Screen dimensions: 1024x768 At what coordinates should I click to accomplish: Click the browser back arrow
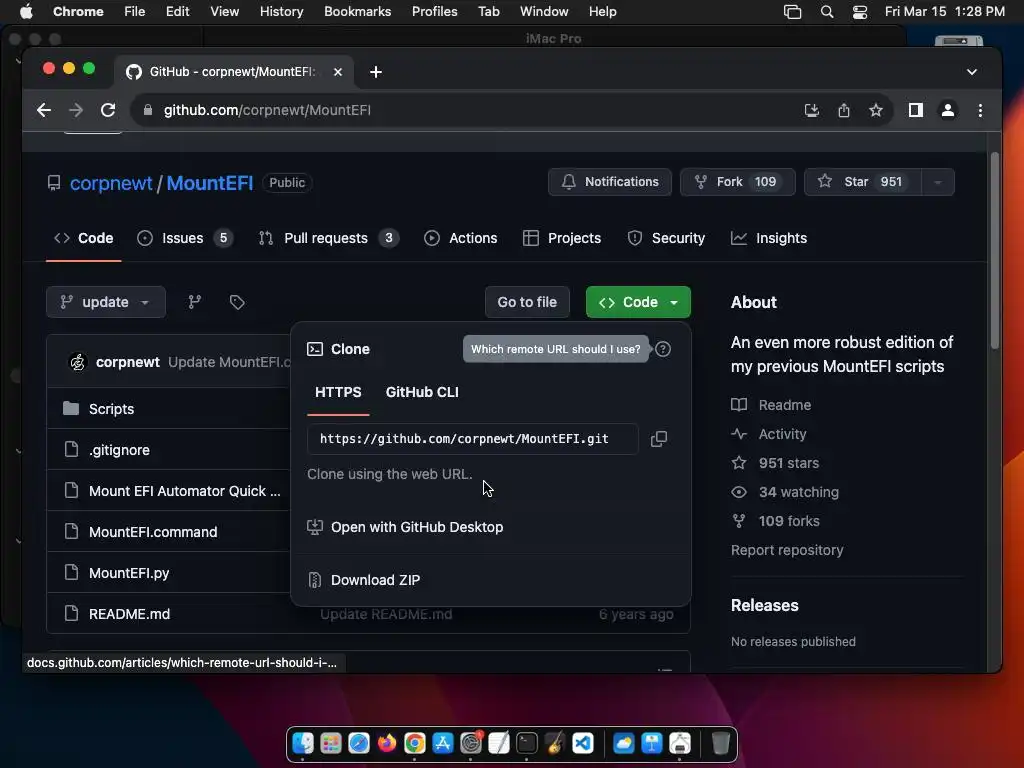(x=44, y=110)
